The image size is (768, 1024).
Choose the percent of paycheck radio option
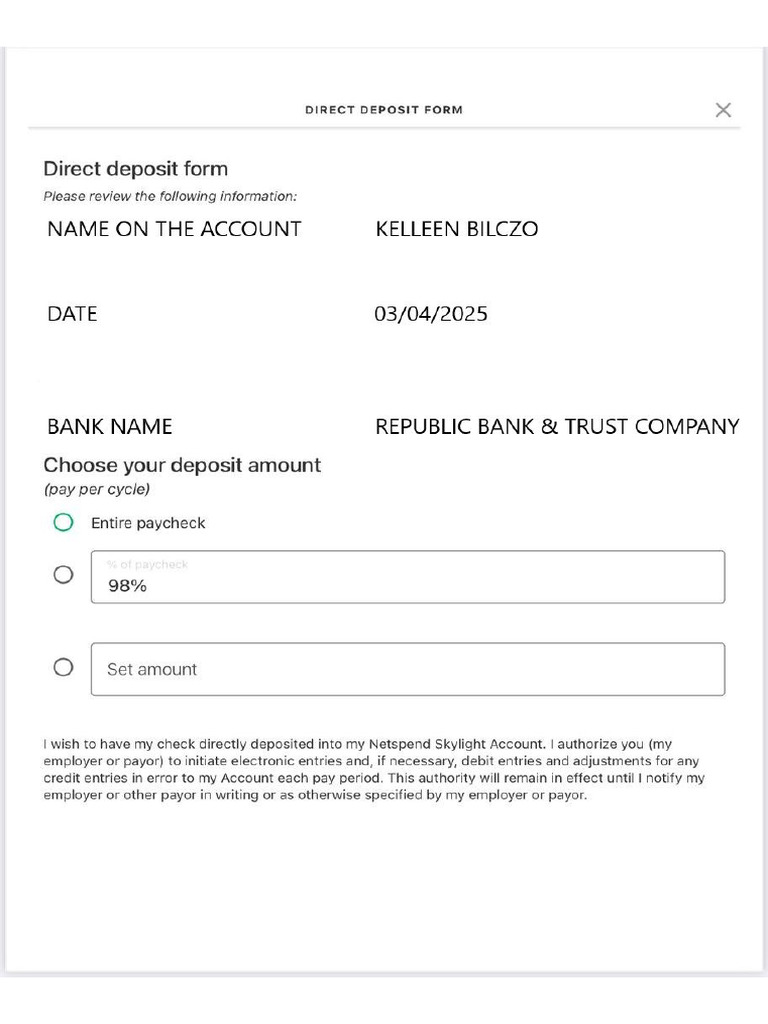click(x=63, y=575)
